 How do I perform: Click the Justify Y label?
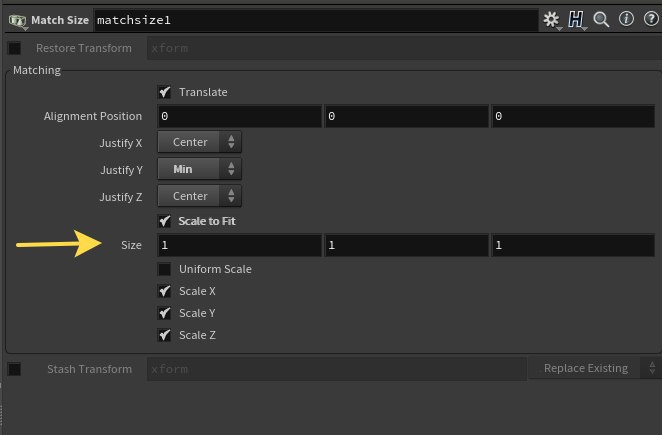pyautogui.click(x=122, y=170)
